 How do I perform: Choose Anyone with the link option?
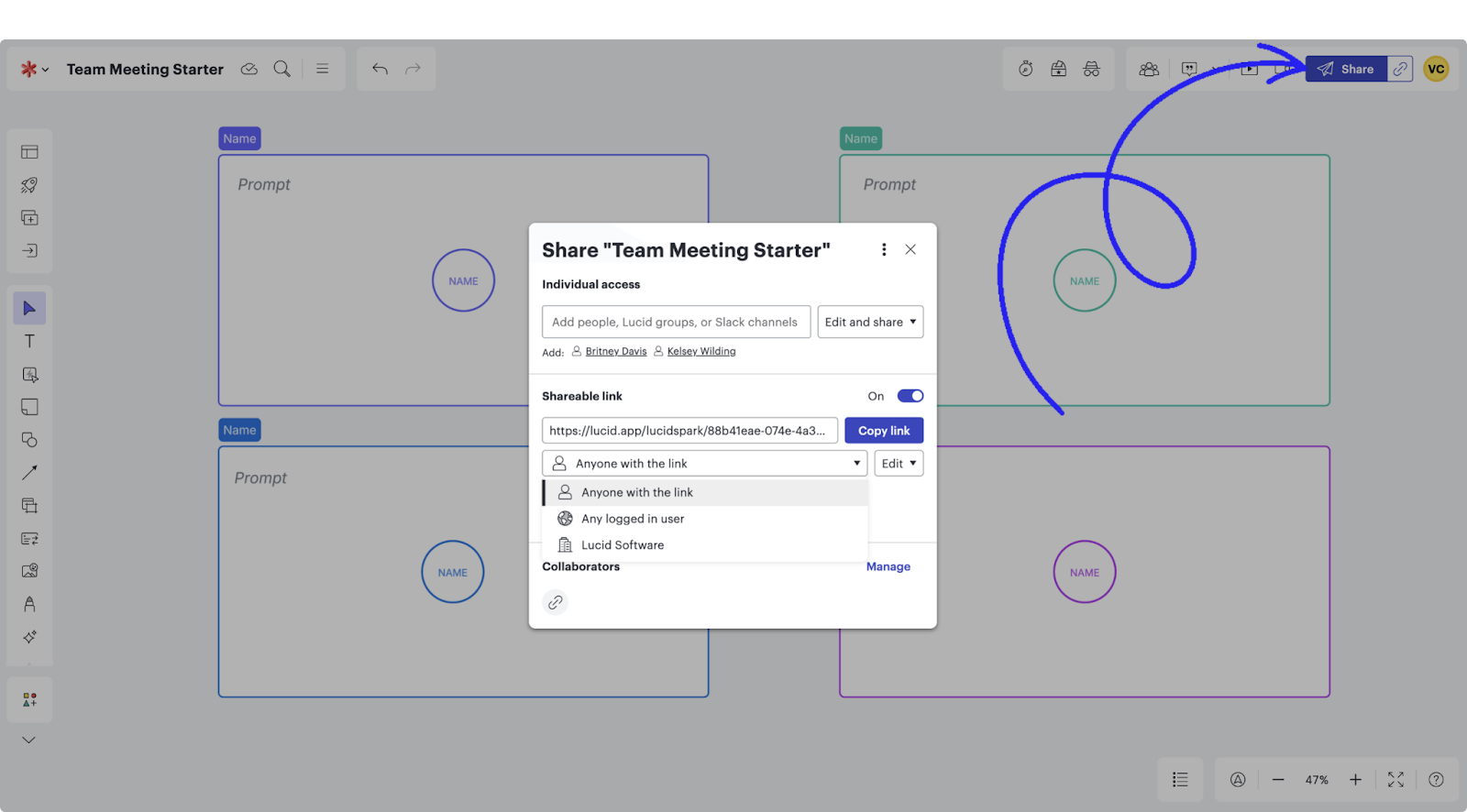pyautogui.click(x=705, y=492)
